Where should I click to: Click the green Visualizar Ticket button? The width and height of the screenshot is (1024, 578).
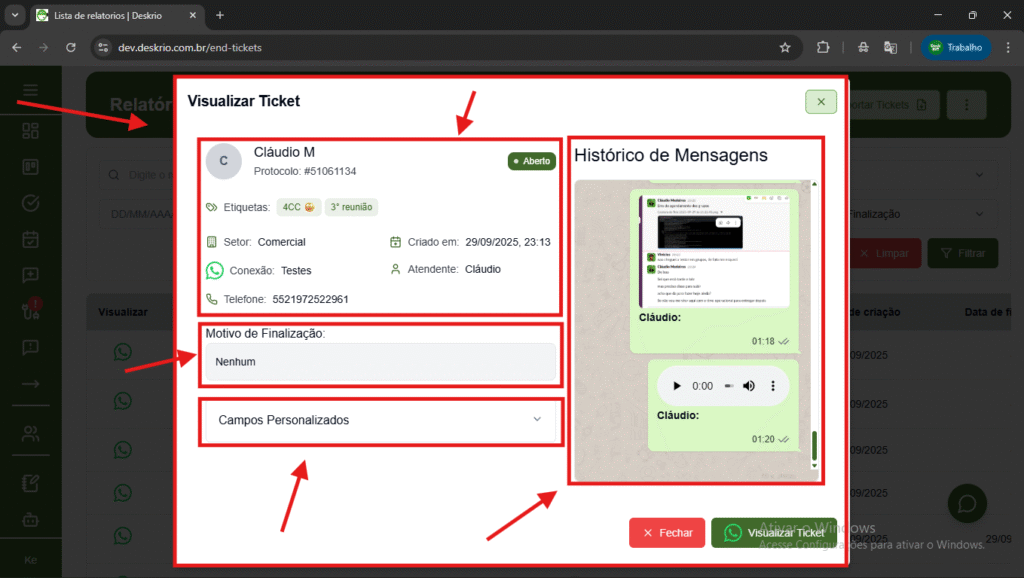point(774,533)
